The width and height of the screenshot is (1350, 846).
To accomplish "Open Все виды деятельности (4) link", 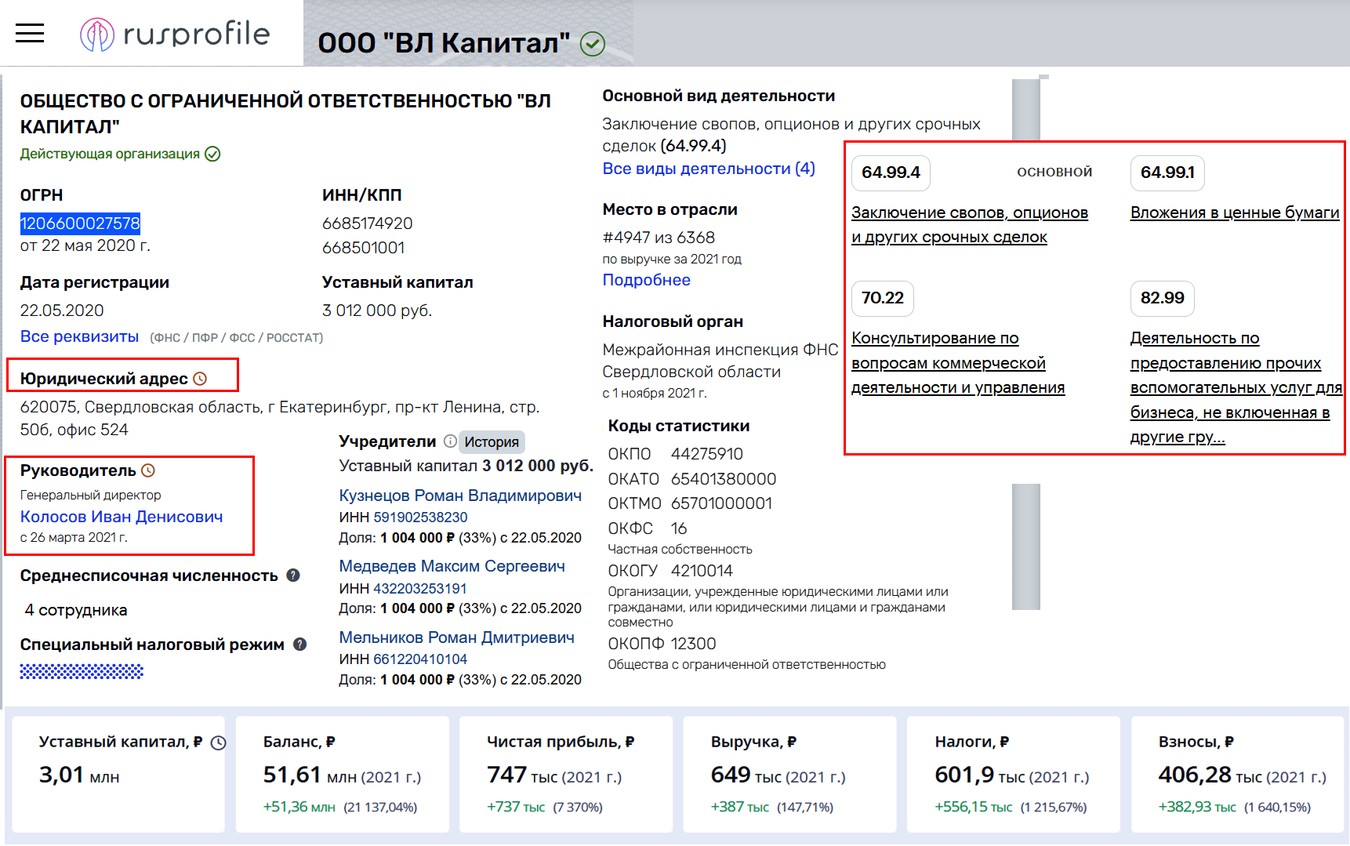I will pos(709,169).
